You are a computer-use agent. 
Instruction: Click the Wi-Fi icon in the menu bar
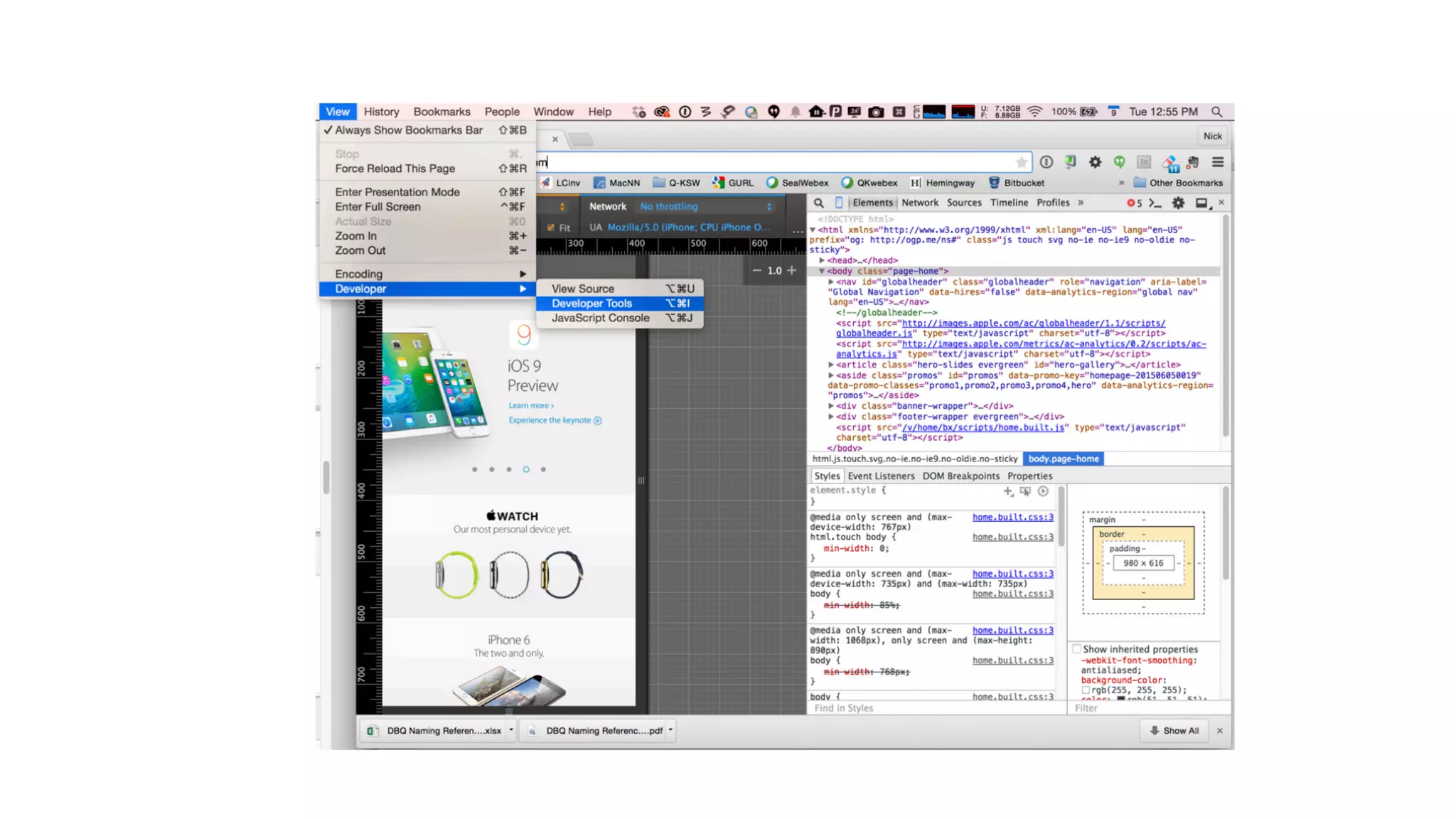tap(1035, 112)
